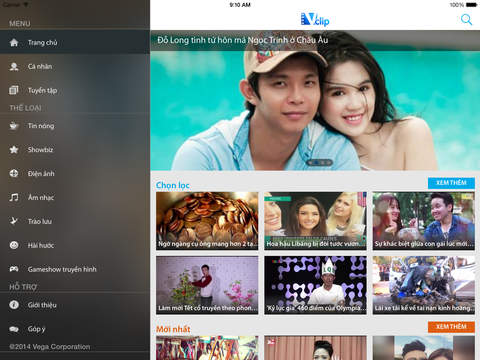This screenshot has width=480, height=360.
Task: Click the orange XEM THÊM button
Action: tap(451, 327)
